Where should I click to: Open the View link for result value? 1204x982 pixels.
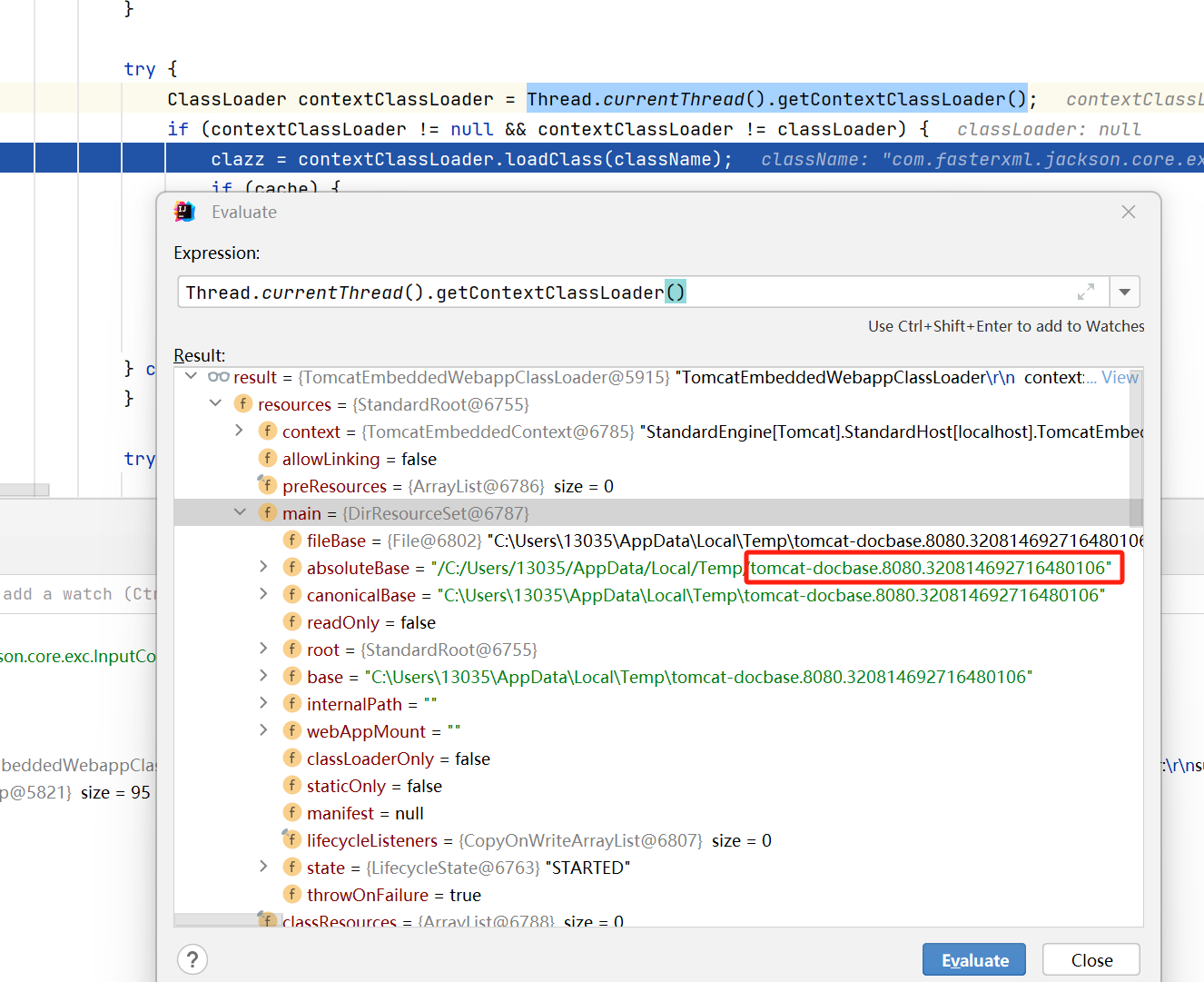(1120, 377)
